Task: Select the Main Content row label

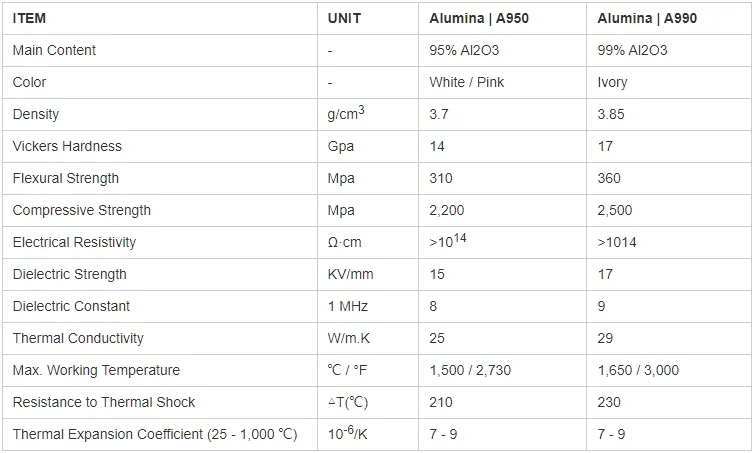Action: 54,50
